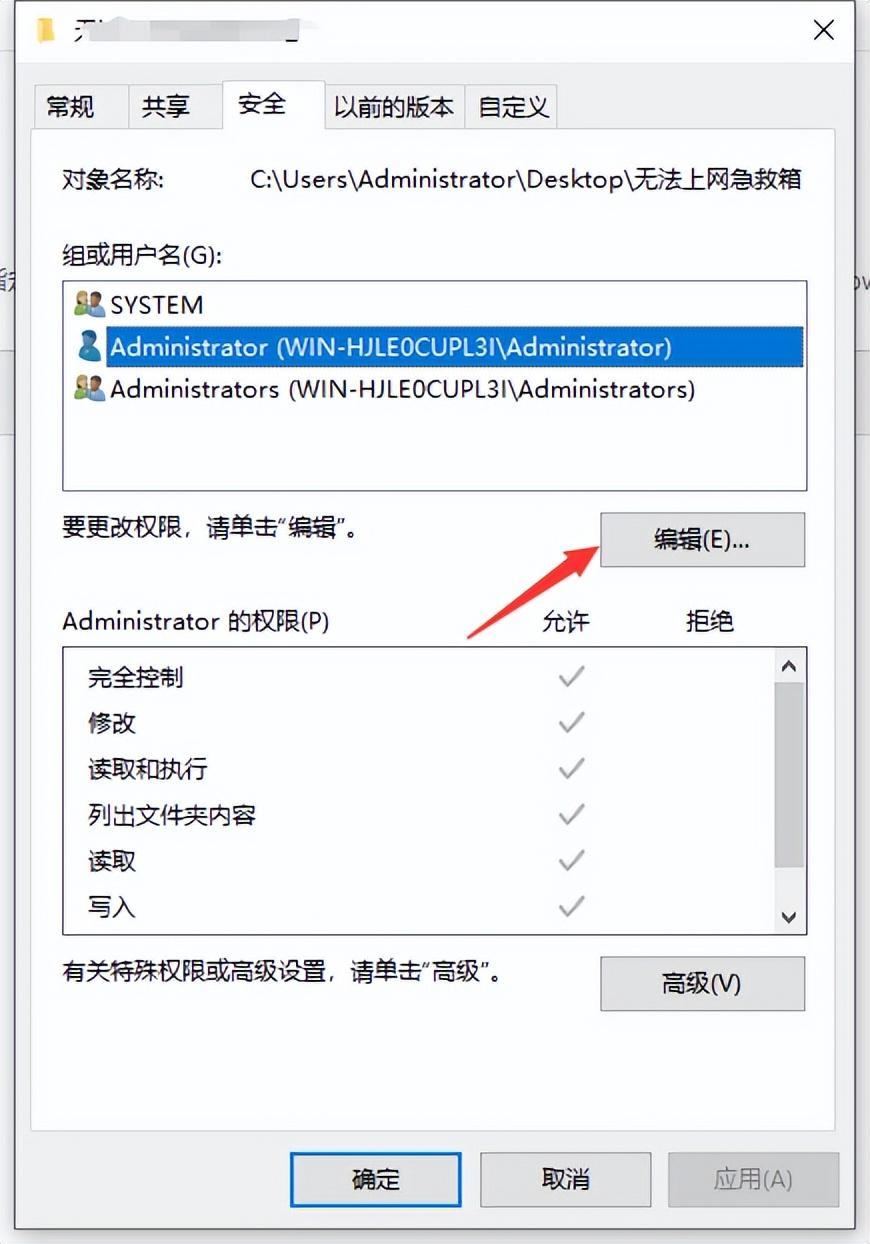Click the SYSTEM group user icon
The width and height of the screenshot is (870, 1244).
tap(89, 304)
